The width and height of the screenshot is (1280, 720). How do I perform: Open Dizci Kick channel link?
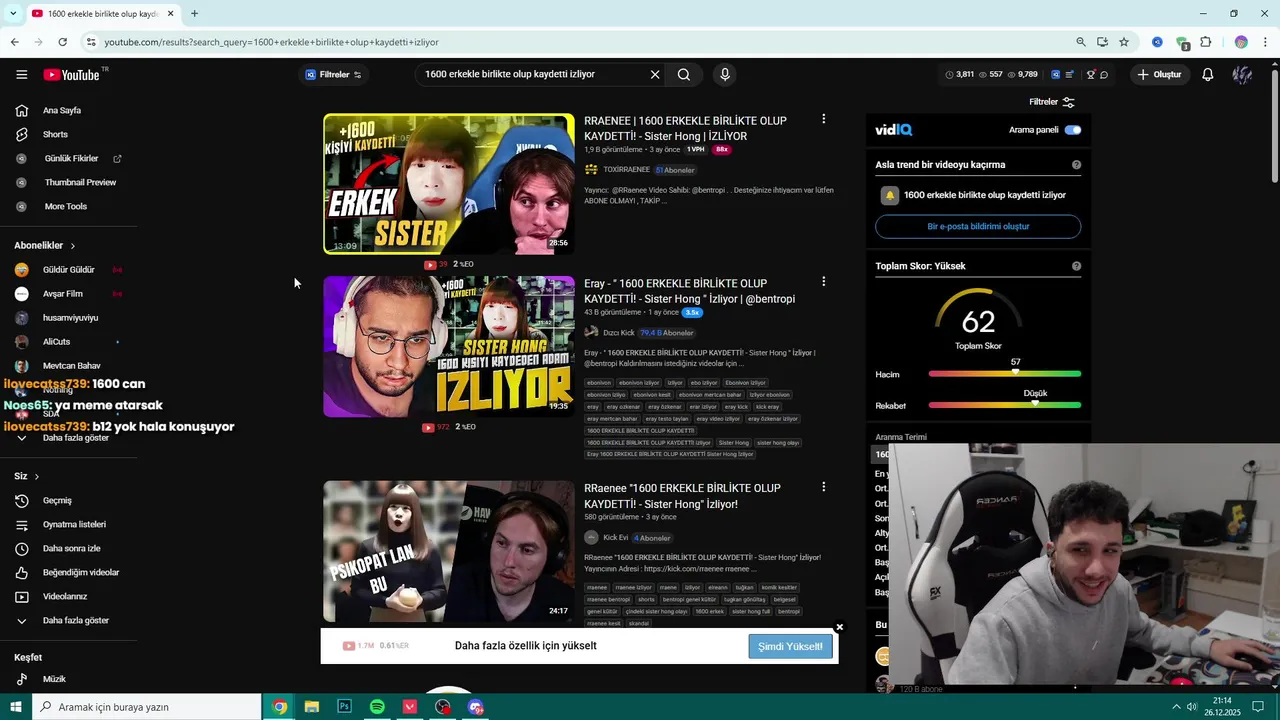(618, 333)
